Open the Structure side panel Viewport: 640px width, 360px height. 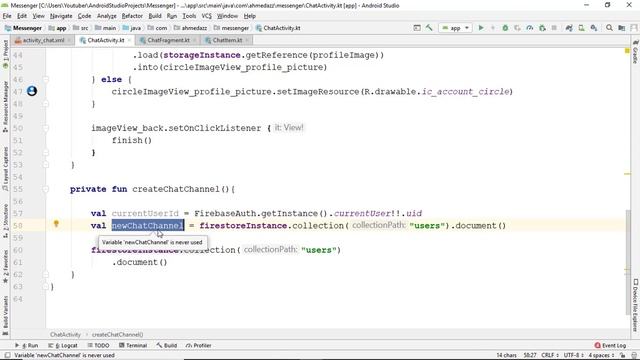pyautogui.click(x=5, y=221)
